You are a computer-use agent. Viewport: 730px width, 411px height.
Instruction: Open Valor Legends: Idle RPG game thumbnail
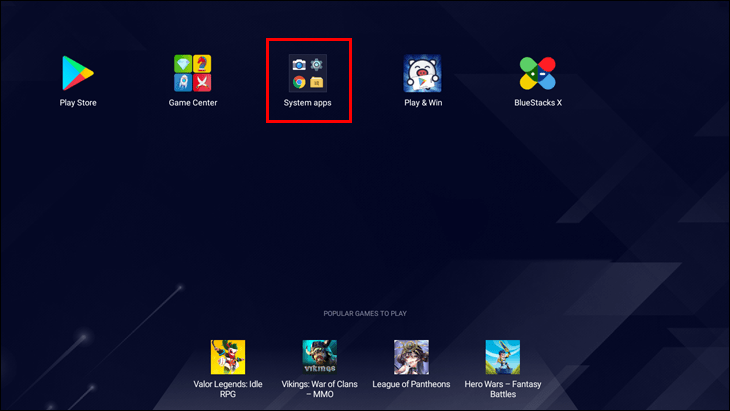coord(228,357)
